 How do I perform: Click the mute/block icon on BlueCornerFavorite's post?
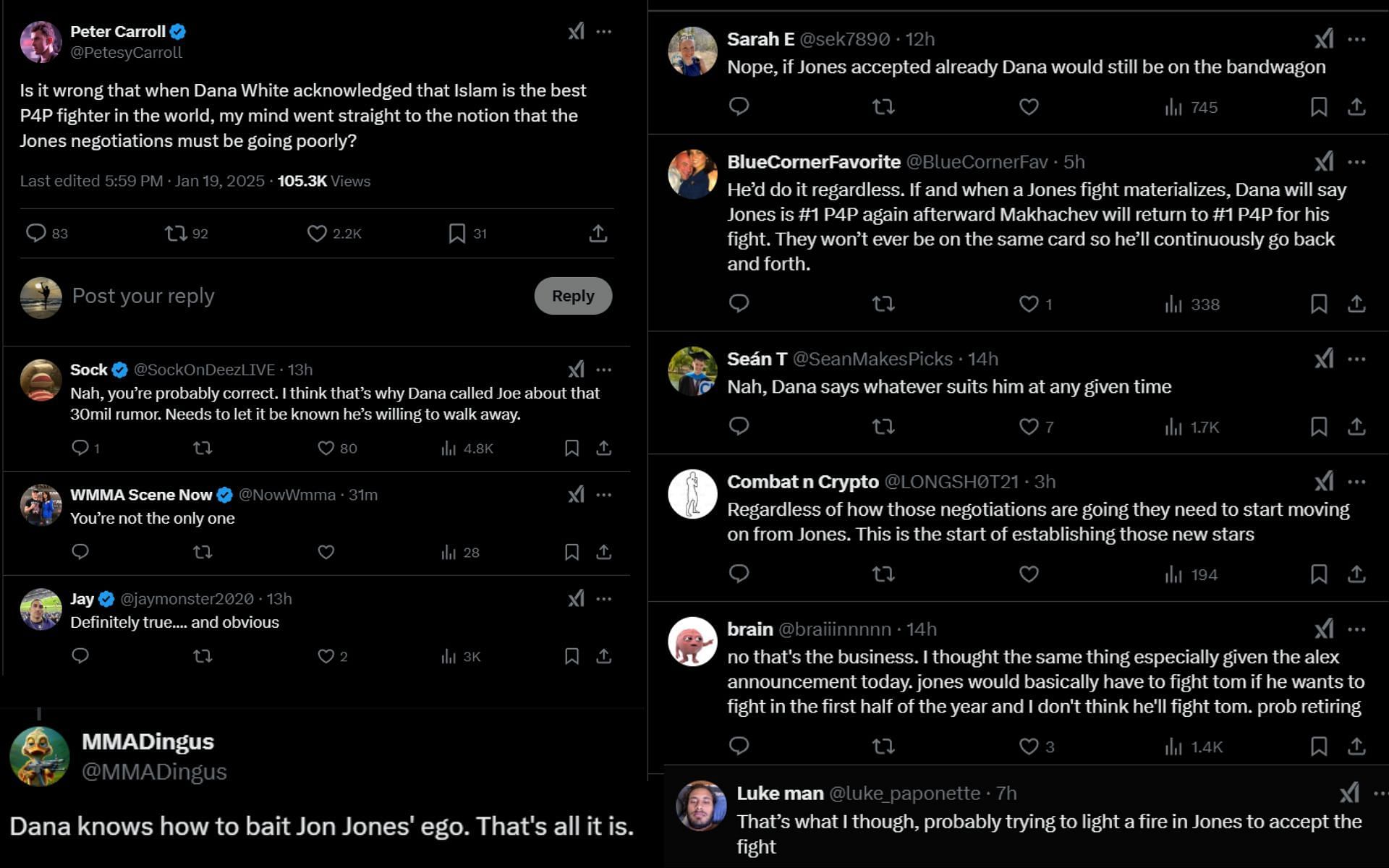pos(1361,161)
